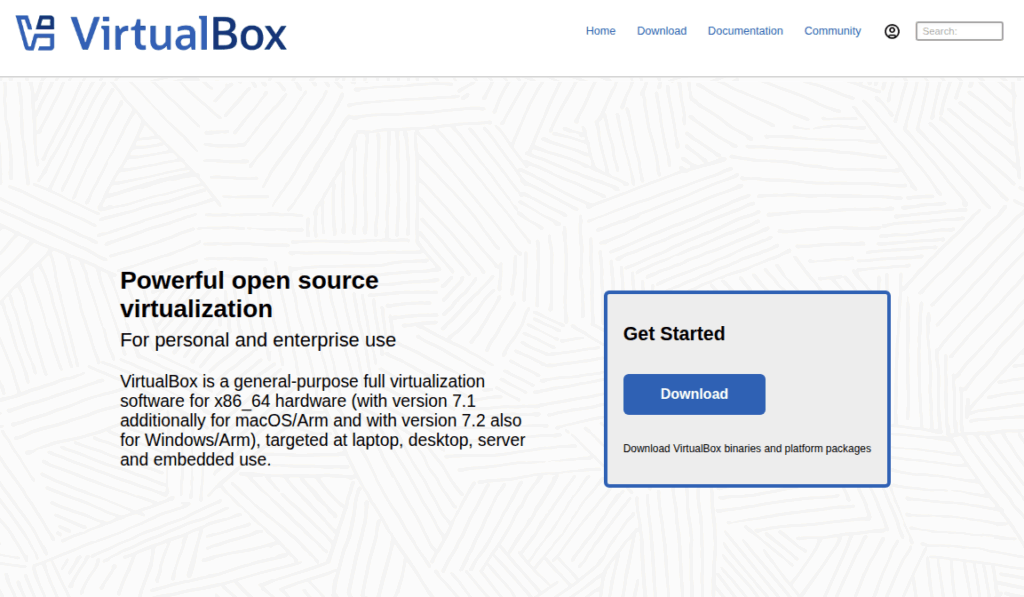Click the 'Powerful open source virtualization' heading
Viewport: 1024px width, 597px height.
(x=249, y=295)
